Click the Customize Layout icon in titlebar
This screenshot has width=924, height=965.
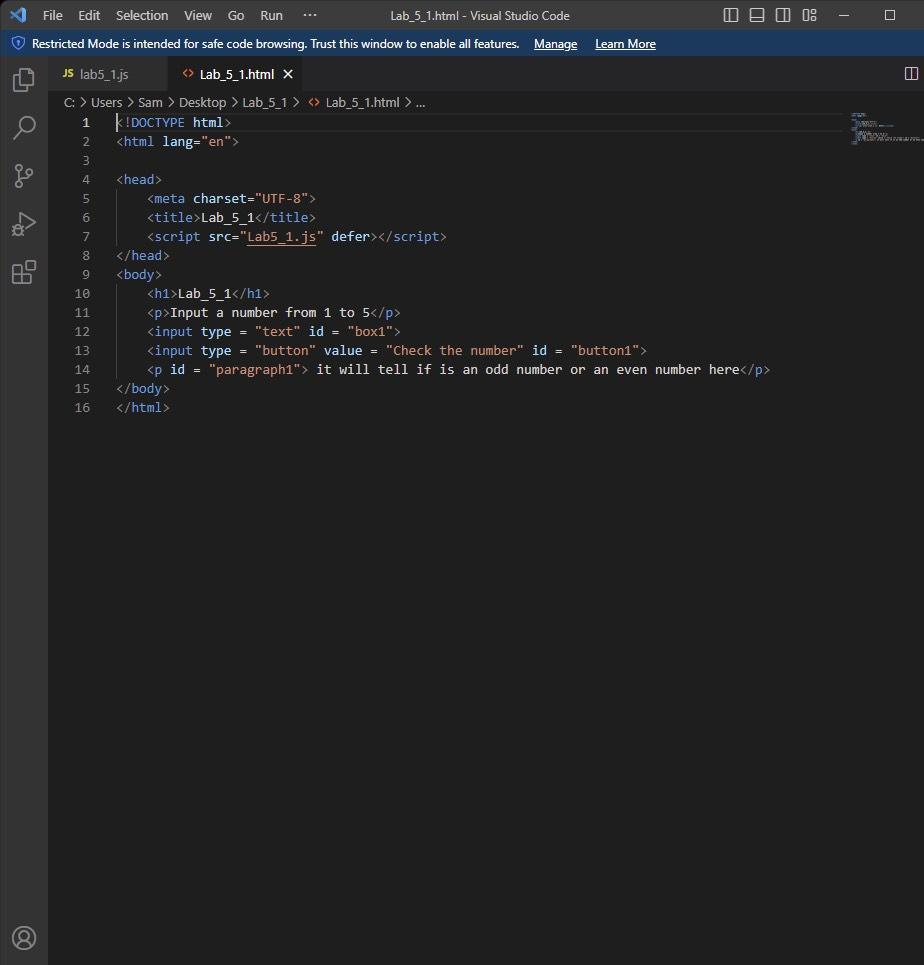pos(809,15)
